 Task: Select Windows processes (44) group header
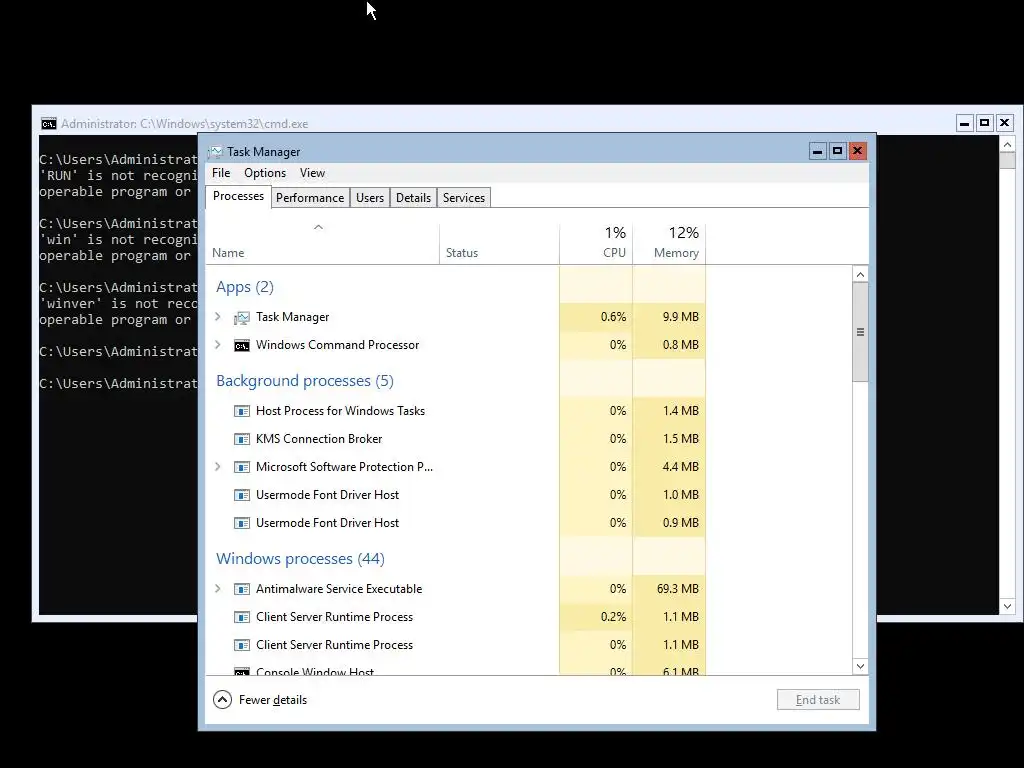(x=300, y=559)
